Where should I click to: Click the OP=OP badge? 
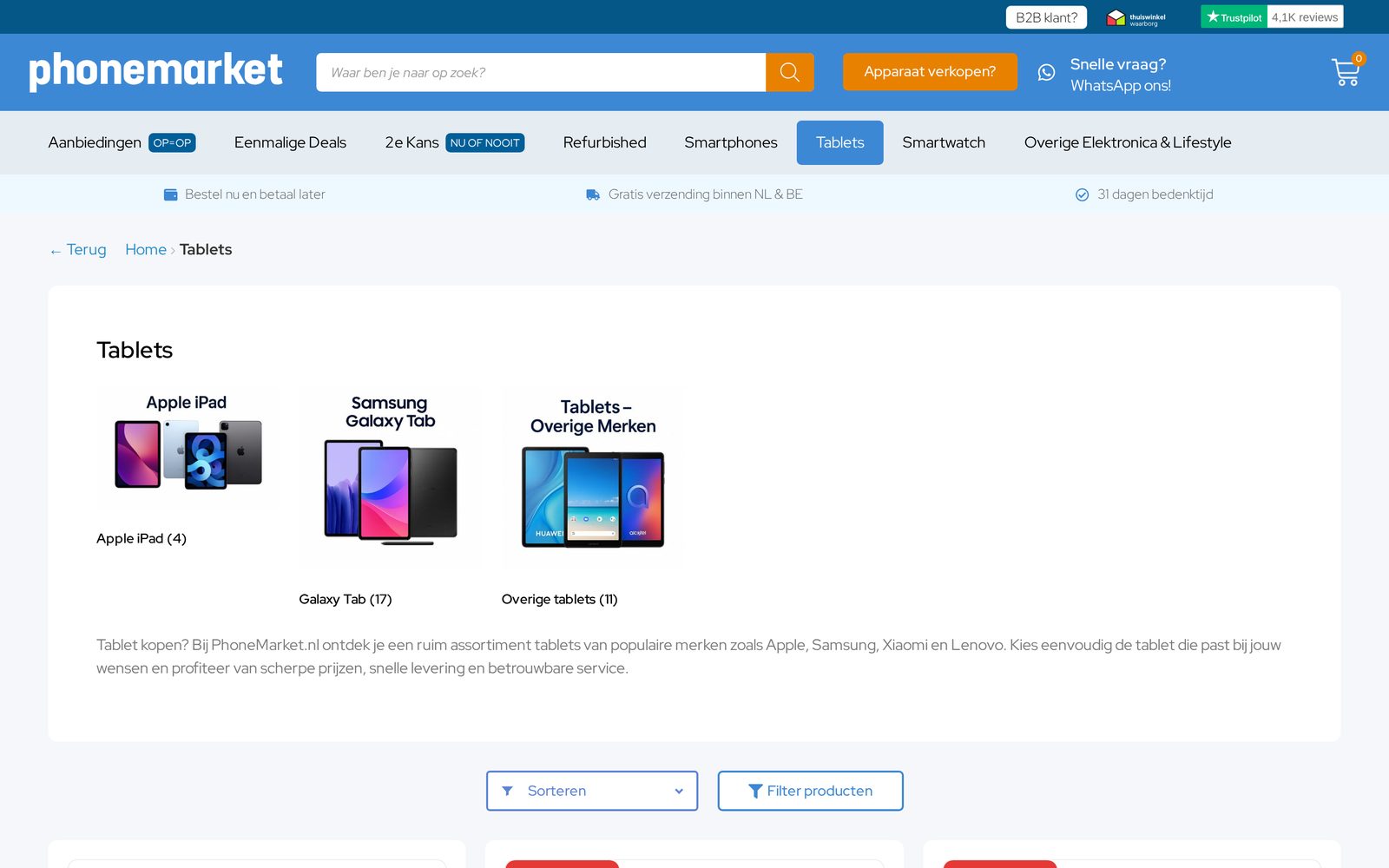(172, 143)
